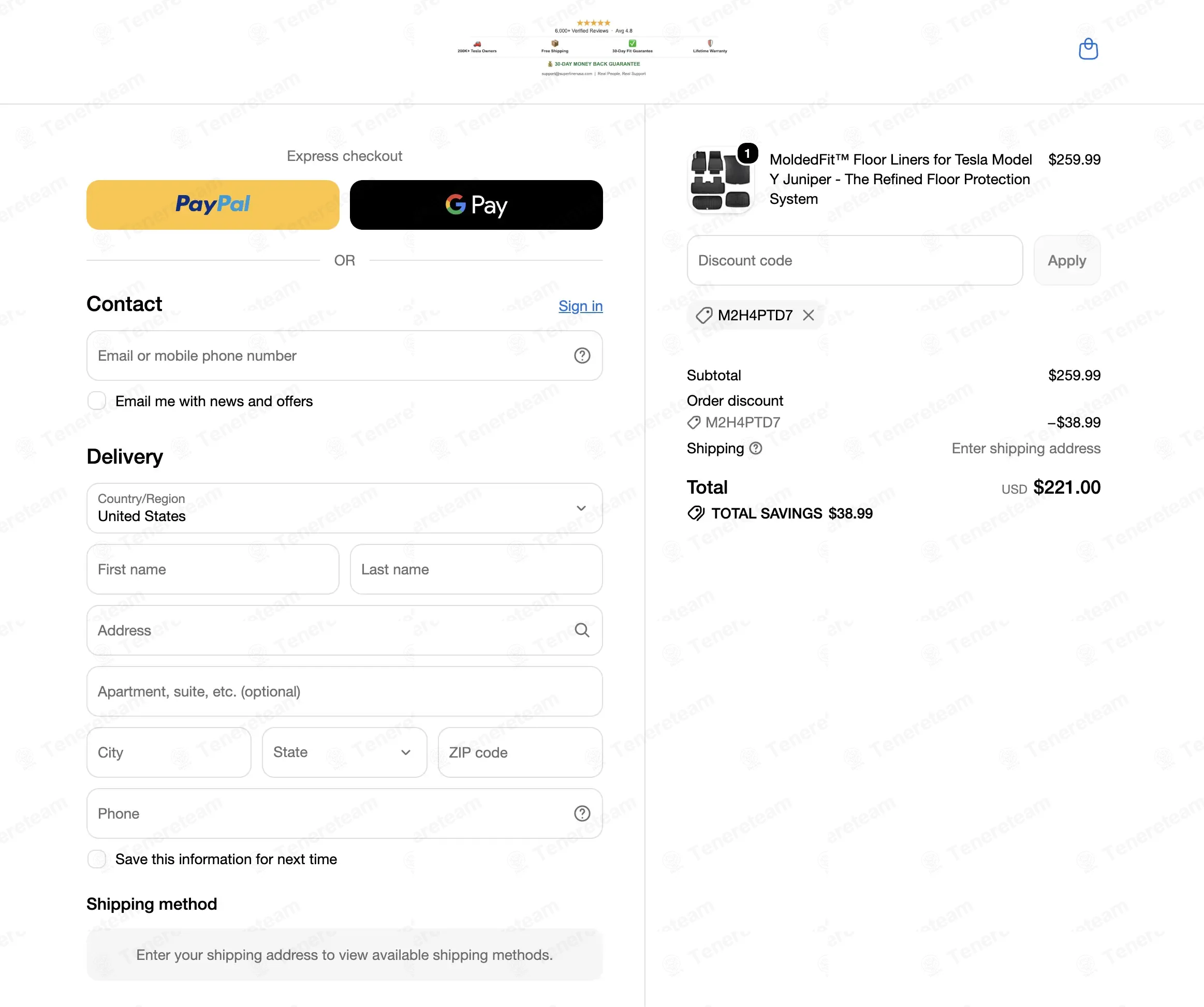
Task: Pay with Google Pay button
Action: [476, 204]
